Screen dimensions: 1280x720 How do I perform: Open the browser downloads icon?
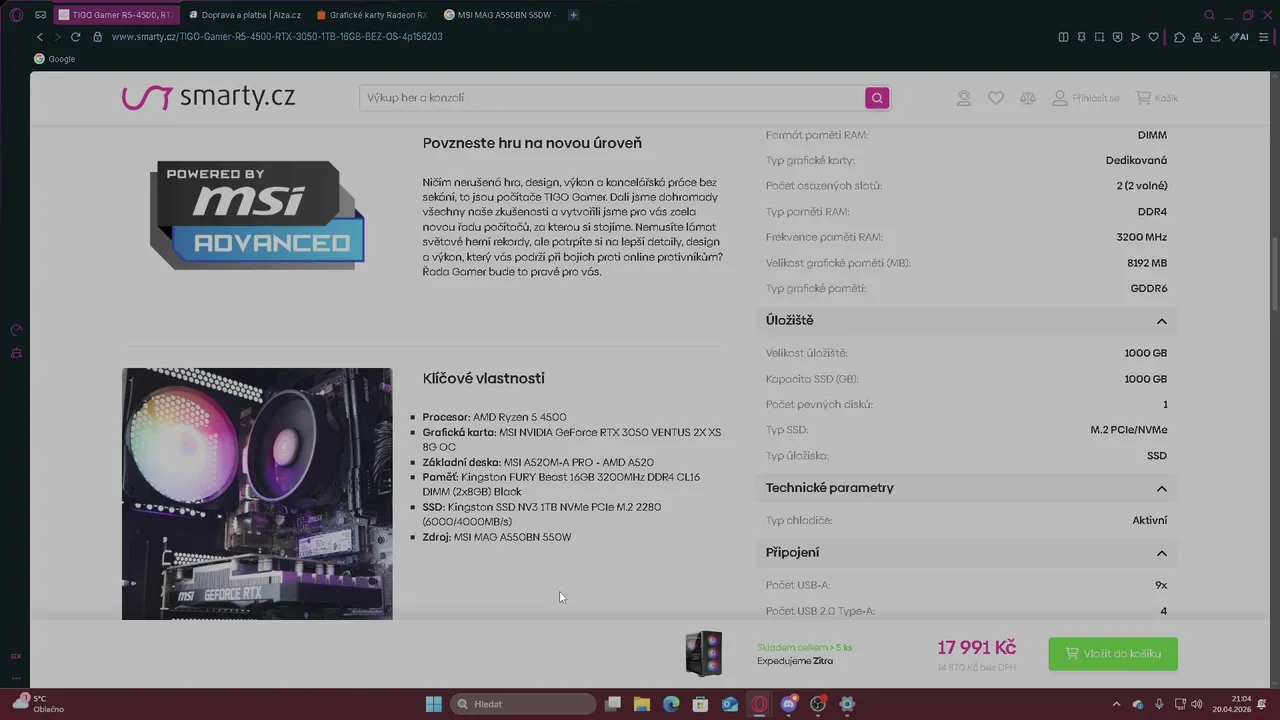pos(1215,37)
